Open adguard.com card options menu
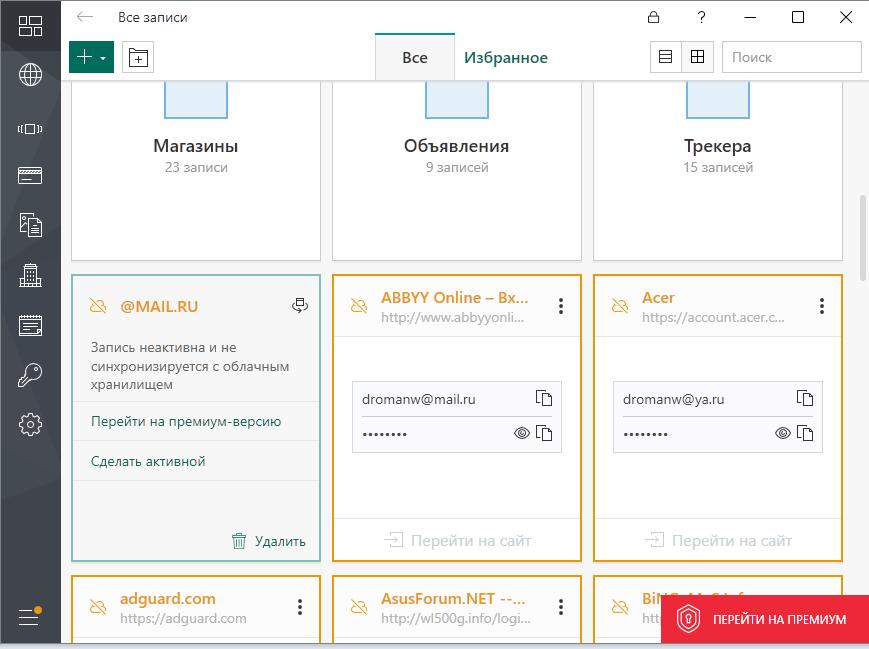 [x=300, y=607]
